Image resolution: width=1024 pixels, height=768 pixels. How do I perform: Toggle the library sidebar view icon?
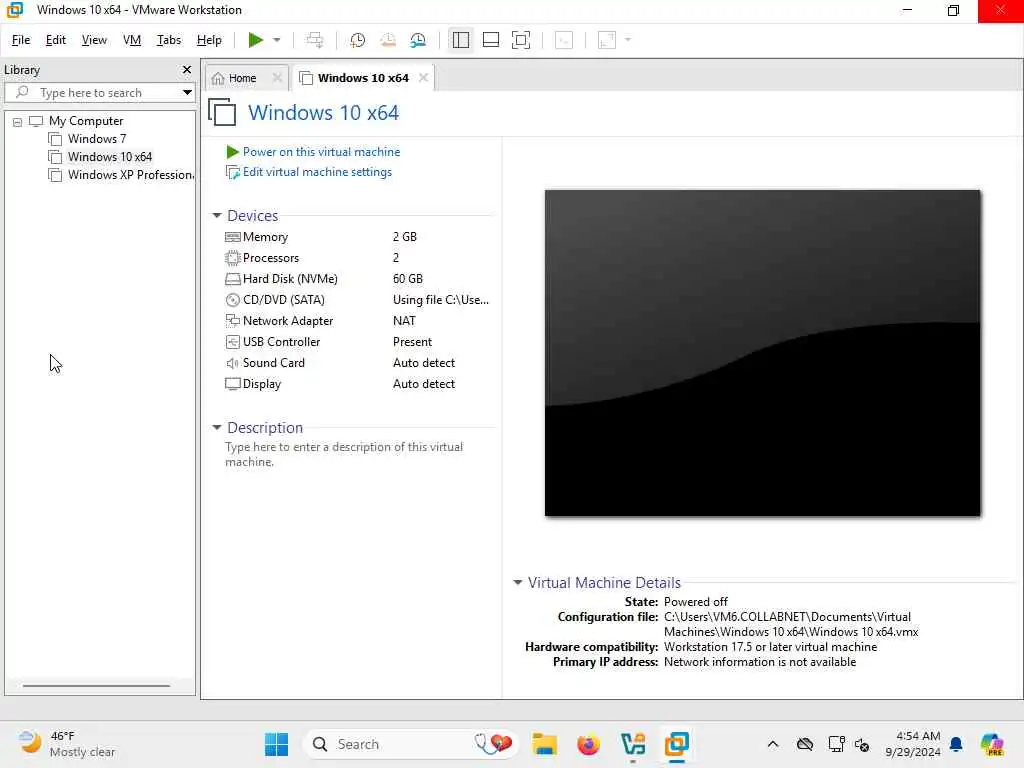point(460,40)
